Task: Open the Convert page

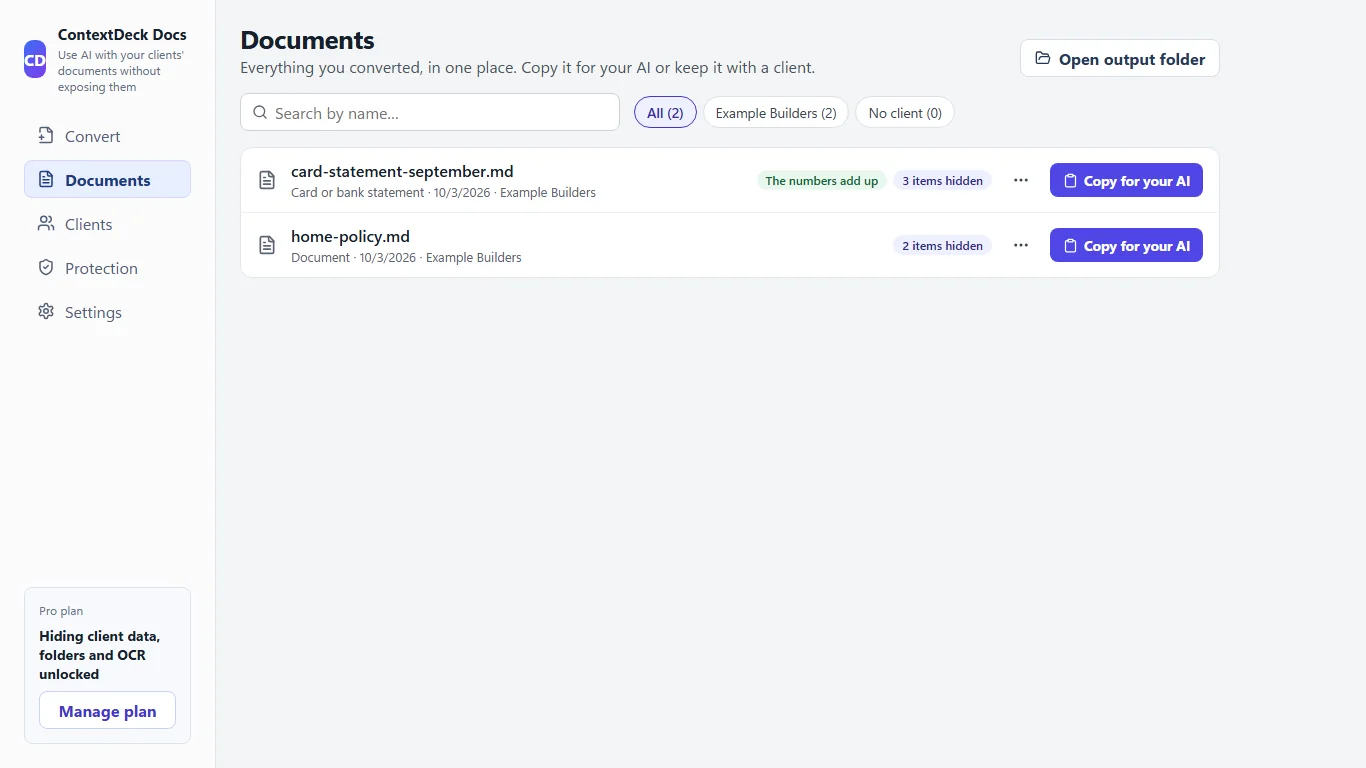Action: 107,136
